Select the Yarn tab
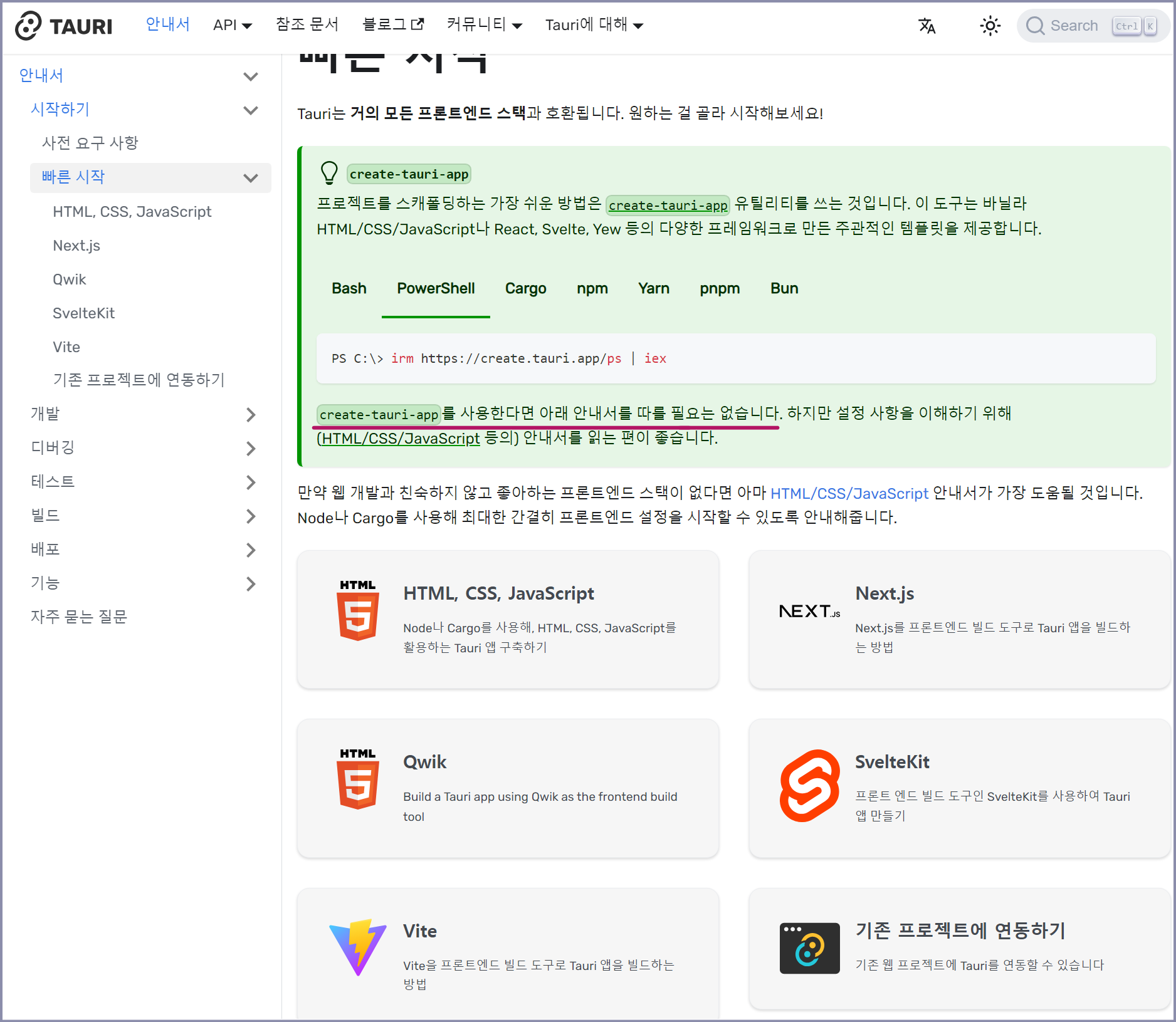Viewport: 1176px width, 1022px height. pyautogui.click(x=654, y=288)
